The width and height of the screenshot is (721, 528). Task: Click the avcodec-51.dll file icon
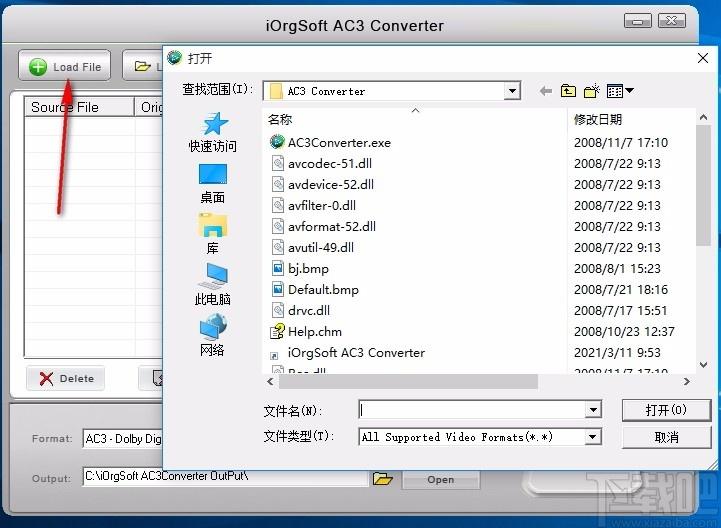[x=278, y=163]
